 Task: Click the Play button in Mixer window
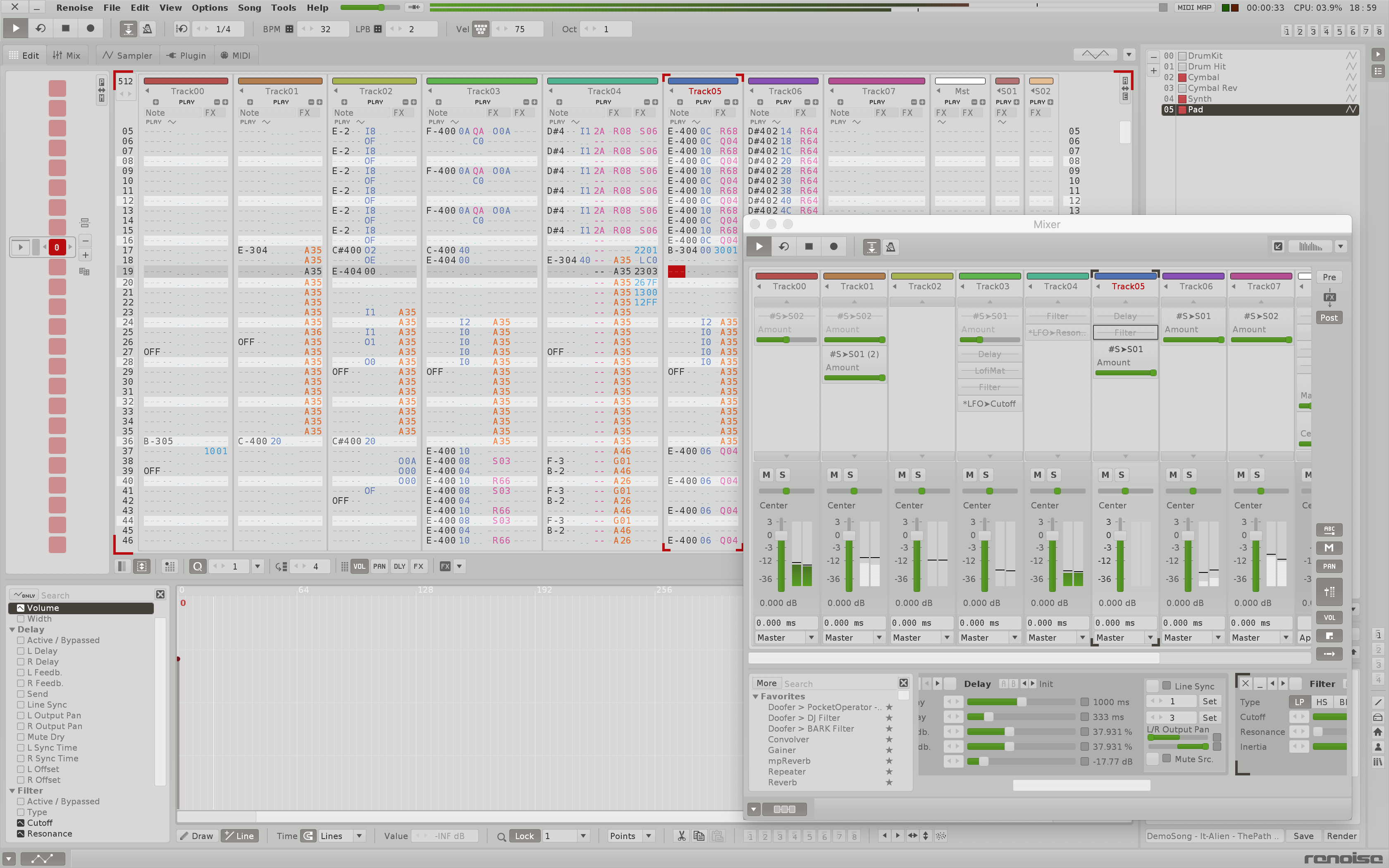point(759,246)
